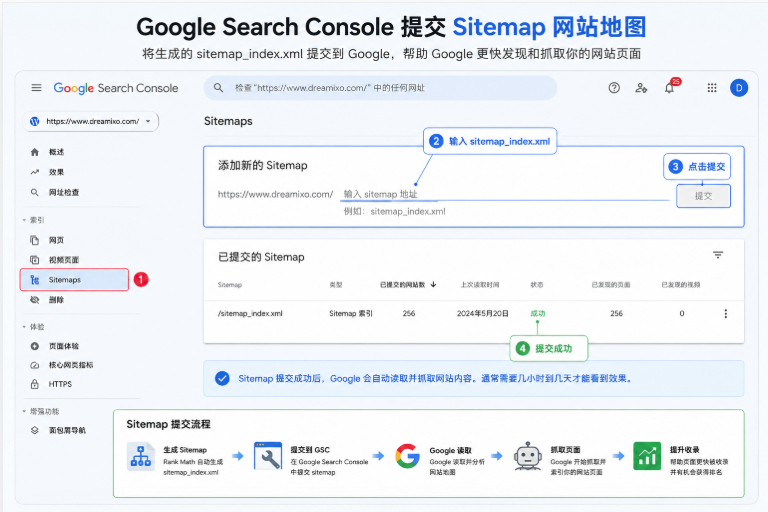
Task: Click the Sitemap 索引 type cell
Action: click(351, 314)
